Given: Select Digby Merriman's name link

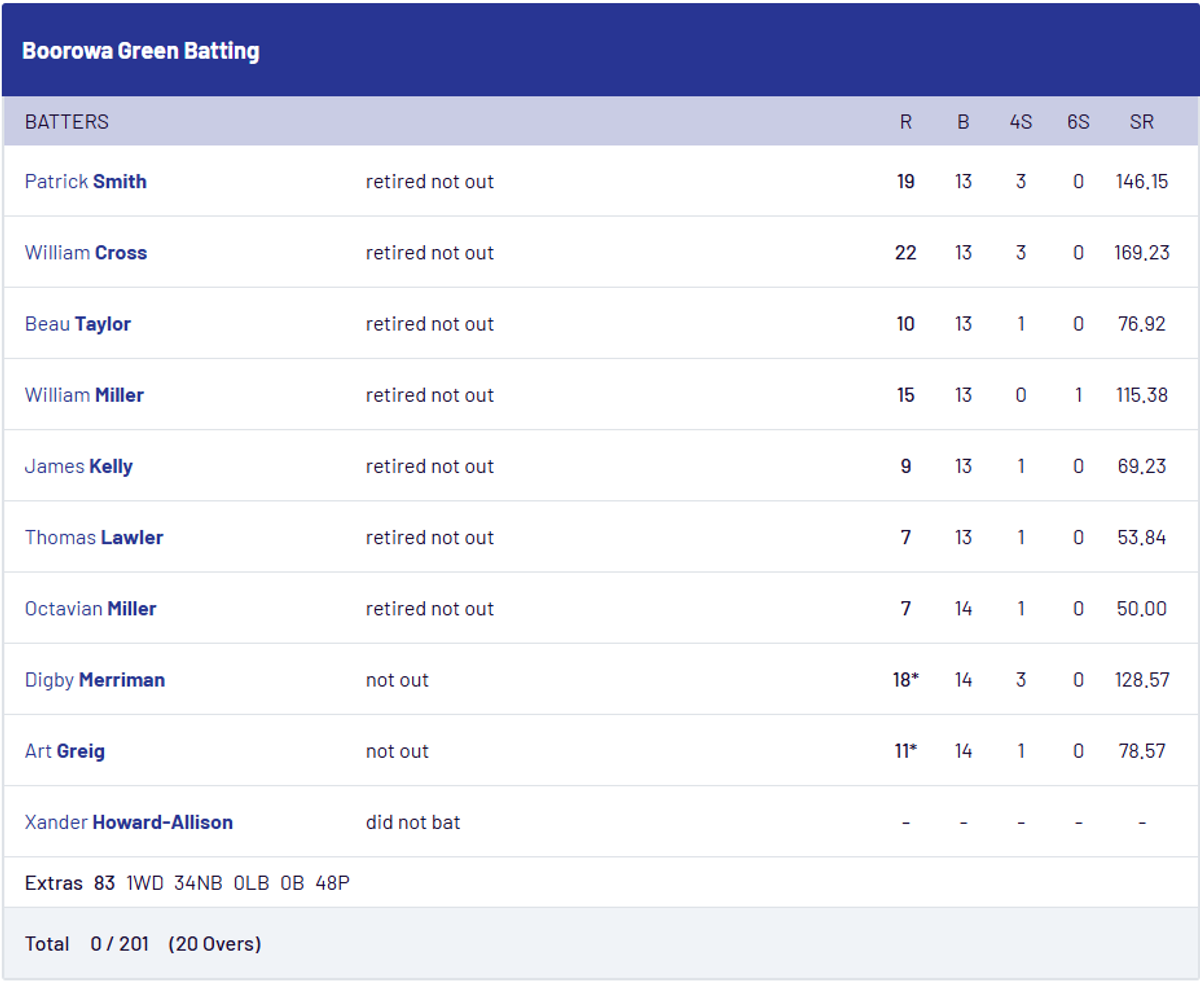Looking at the screenshot, I should (95, 680).
